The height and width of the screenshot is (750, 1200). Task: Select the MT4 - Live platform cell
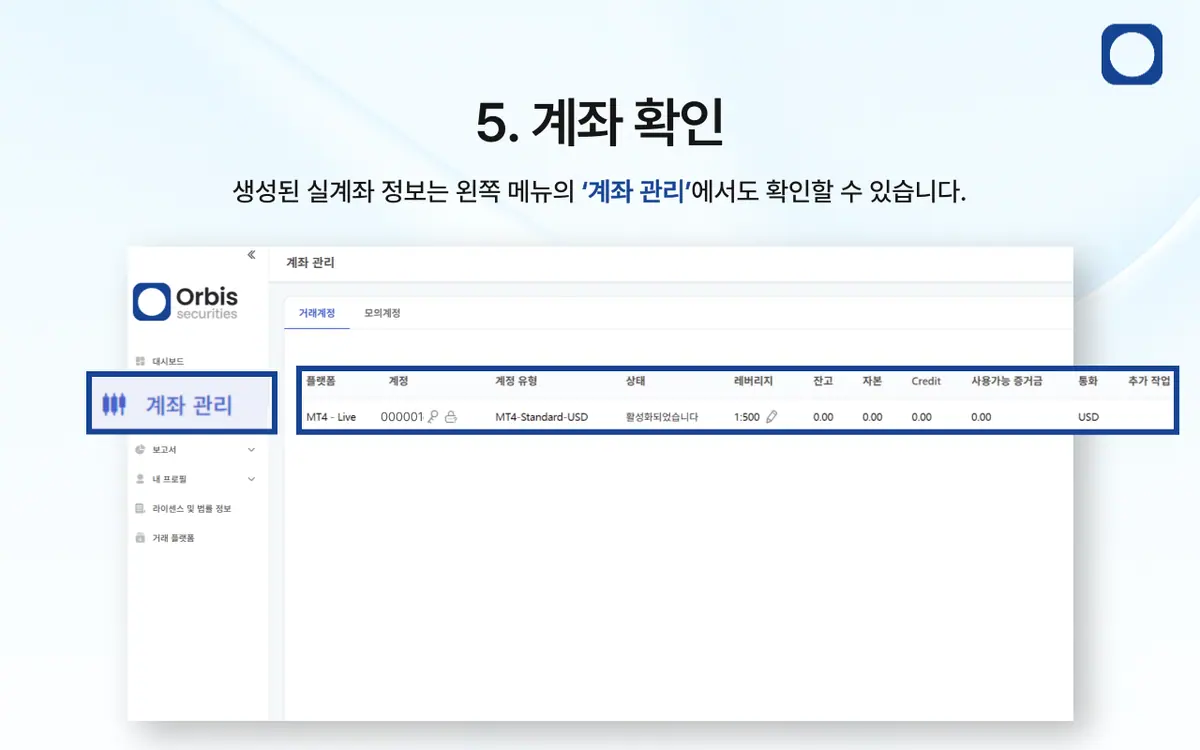click(331, 417)
